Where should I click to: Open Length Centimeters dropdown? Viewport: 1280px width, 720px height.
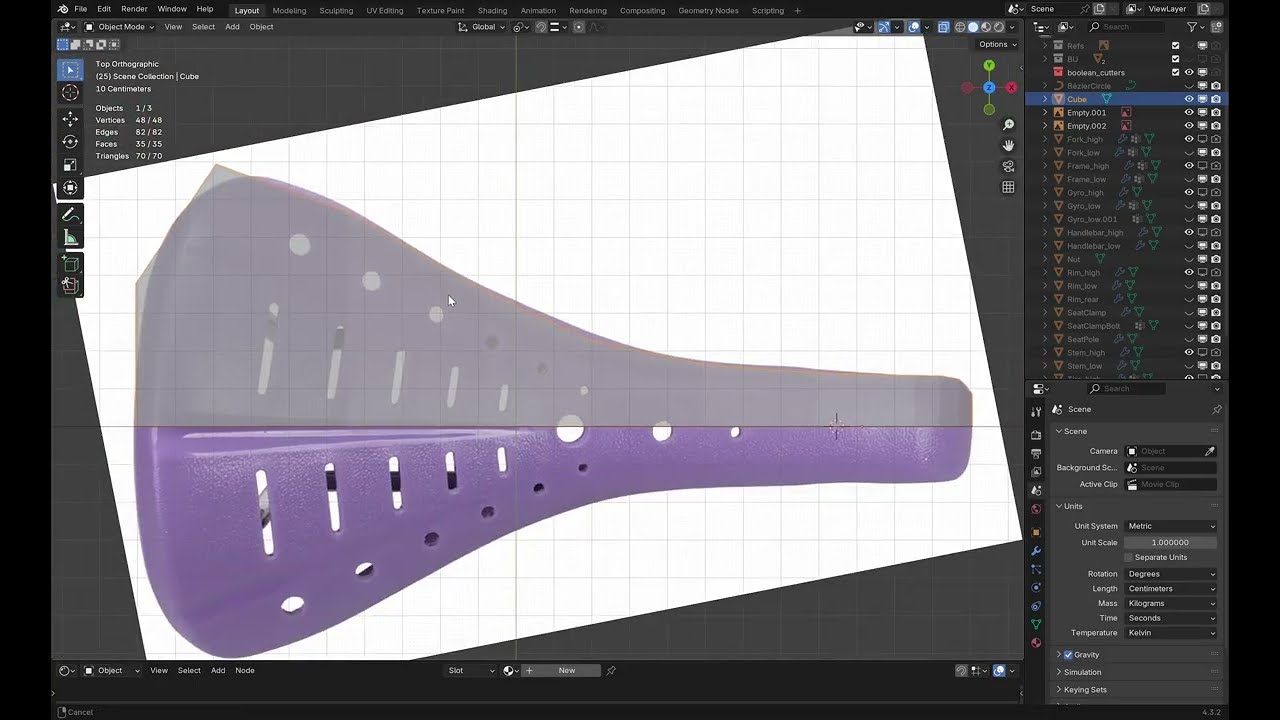pyautogui.click(x=1171, y=589)
